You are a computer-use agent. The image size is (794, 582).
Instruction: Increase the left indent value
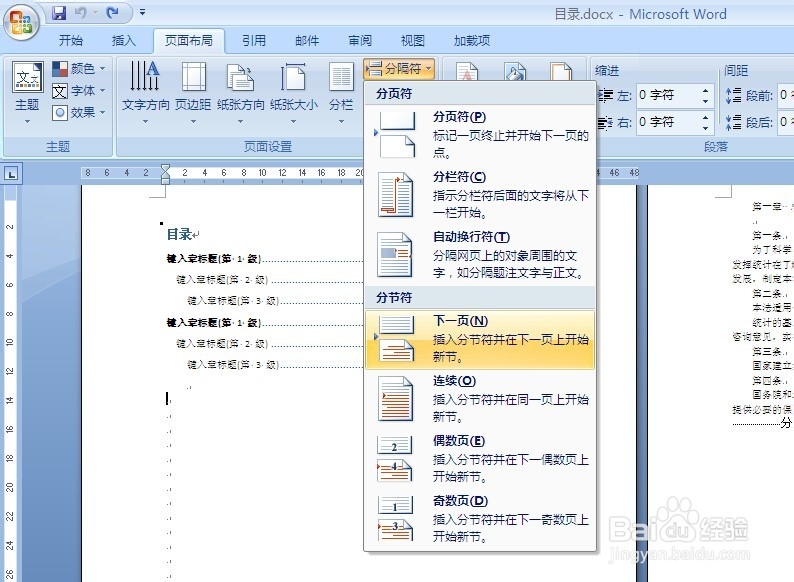(x=706, y=90)
